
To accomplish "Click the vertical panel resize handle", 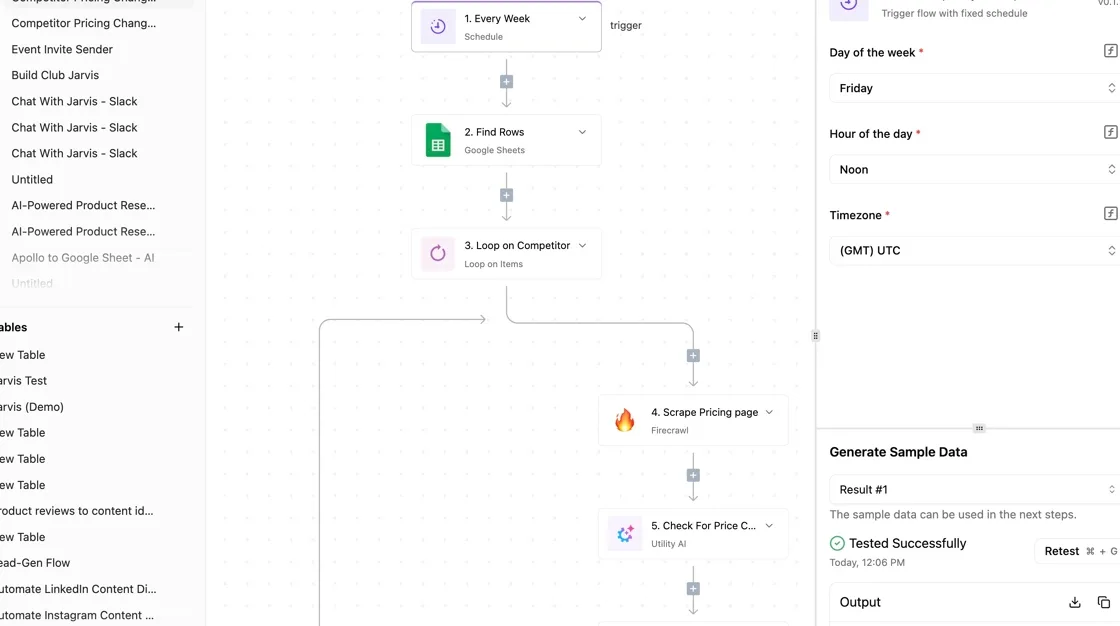I will (816, 336).
